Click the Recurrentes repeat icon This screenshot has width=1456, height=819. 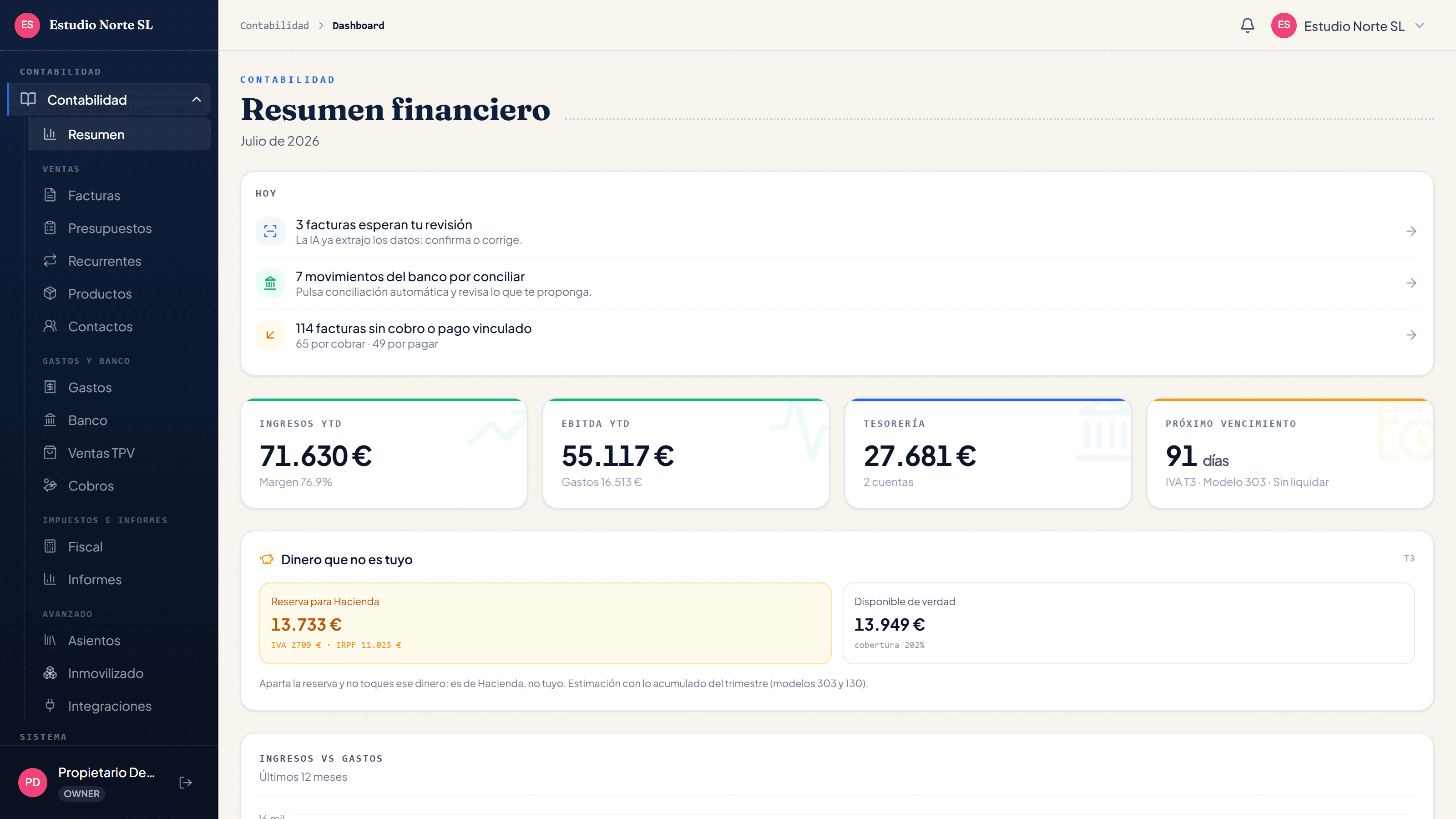click(51, 261)
